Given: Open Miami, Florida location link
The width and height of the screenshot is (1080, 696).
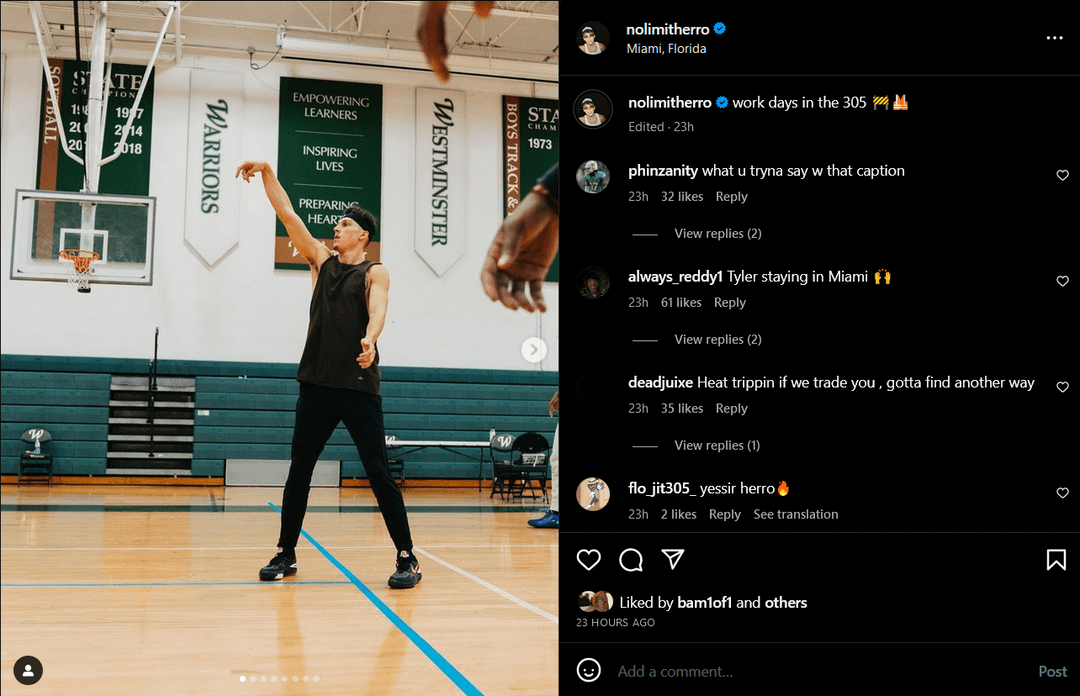Looking at the screenshot, I should point(666,49).
